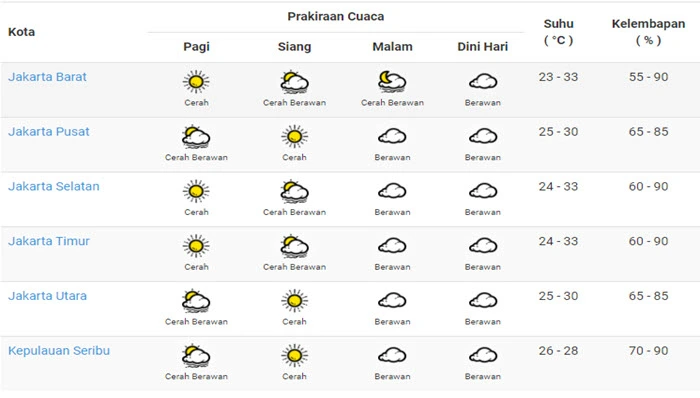The height and width of the screenshot is (398, 700).
Task: Click the Pagi column header
Action: (196, 47)
